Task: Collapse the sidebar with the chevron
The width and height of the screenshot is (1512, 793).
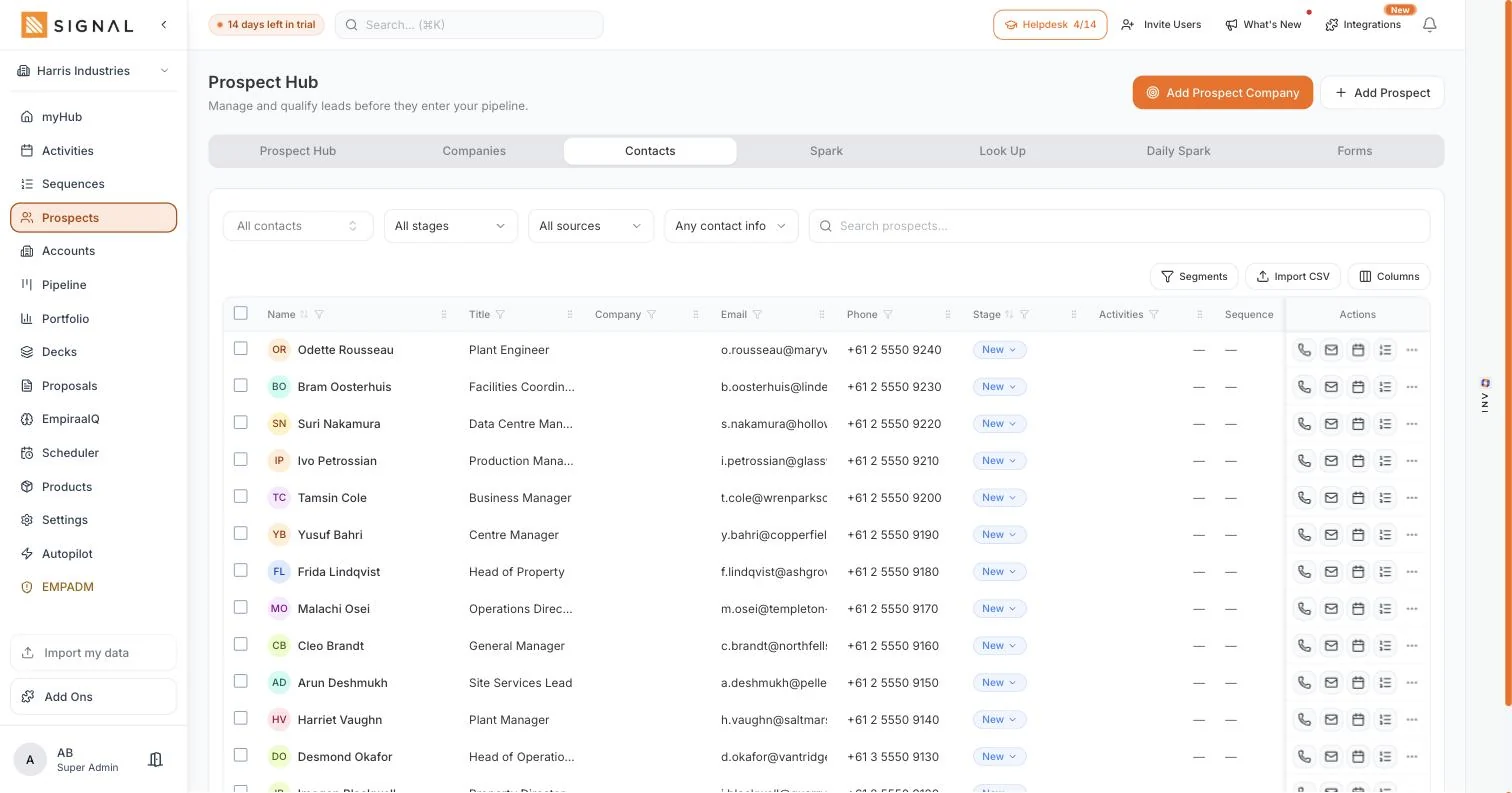Action: (164, 25)
